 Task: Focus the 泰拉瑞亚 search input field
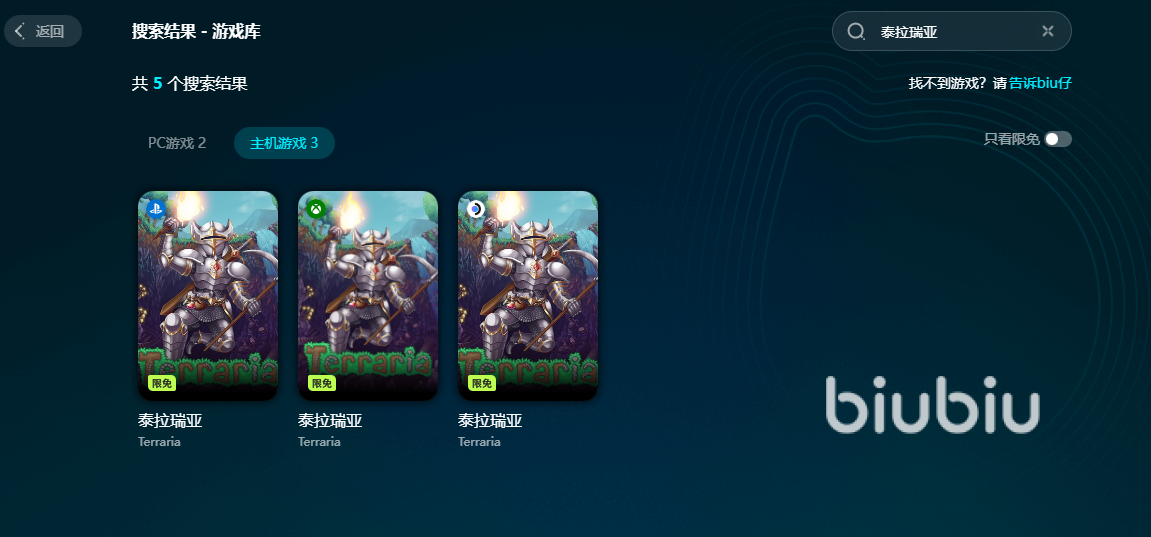pyautogui.click(x=951, y=31)
